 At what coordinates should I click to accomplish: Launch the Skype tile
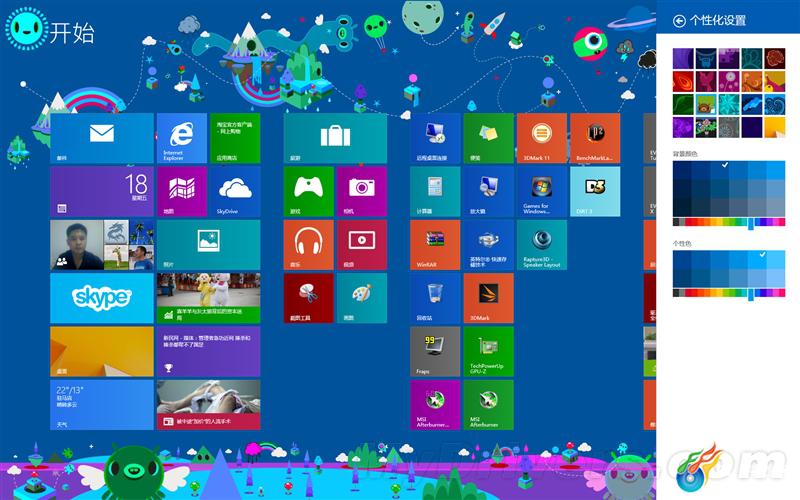pos(102,298)
